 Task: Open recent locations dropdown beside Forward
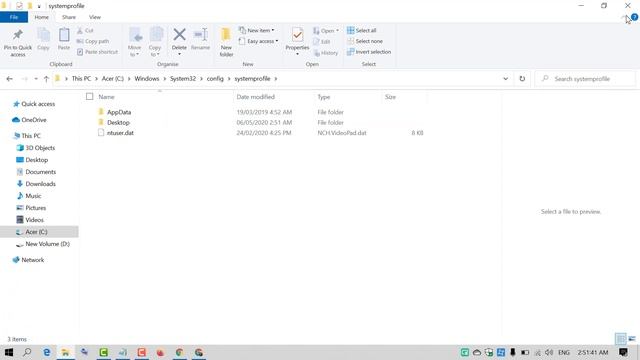[36, 79]
